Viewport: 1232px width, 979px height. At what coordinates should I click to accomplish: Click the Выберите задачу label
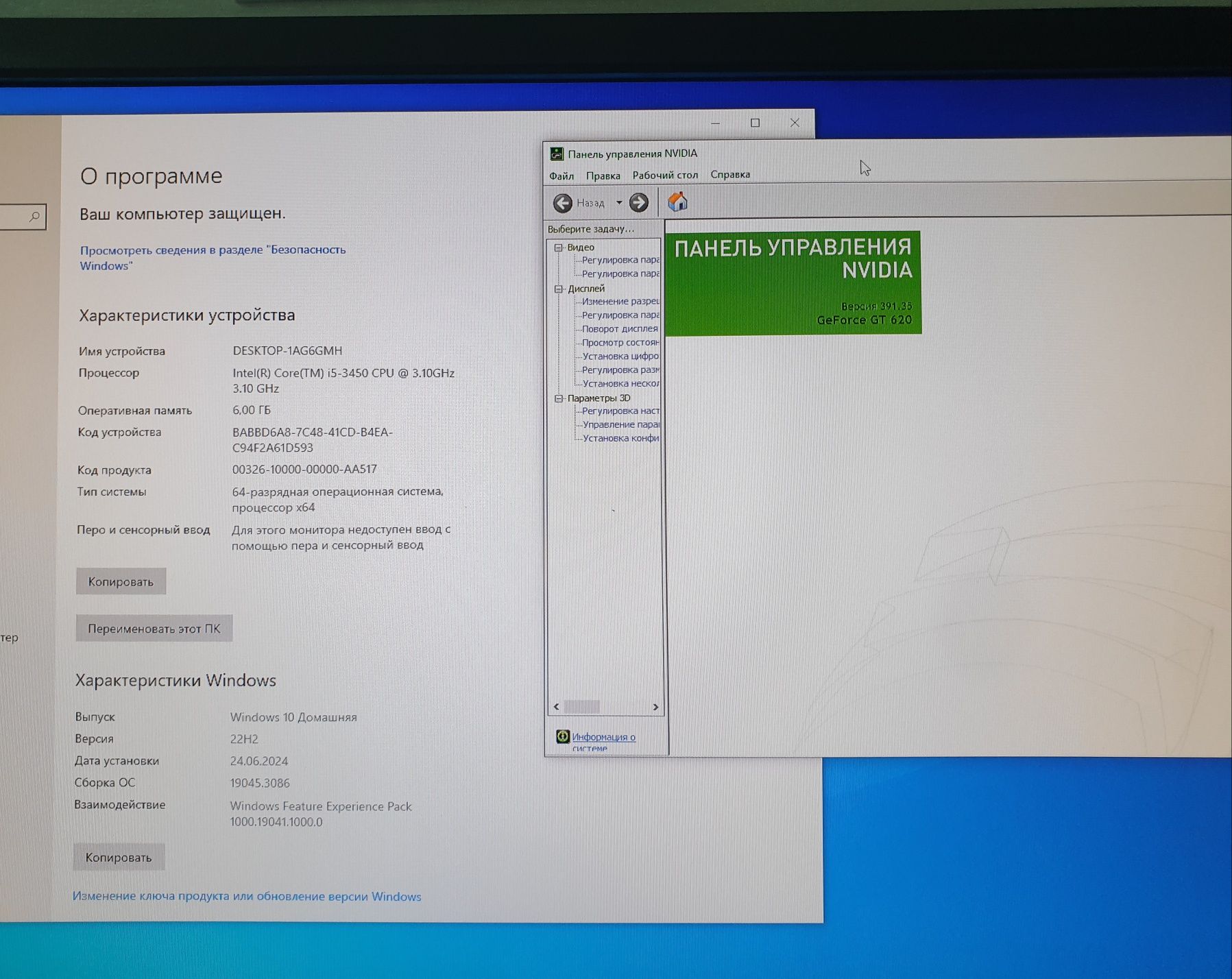(x=591, y=229)
